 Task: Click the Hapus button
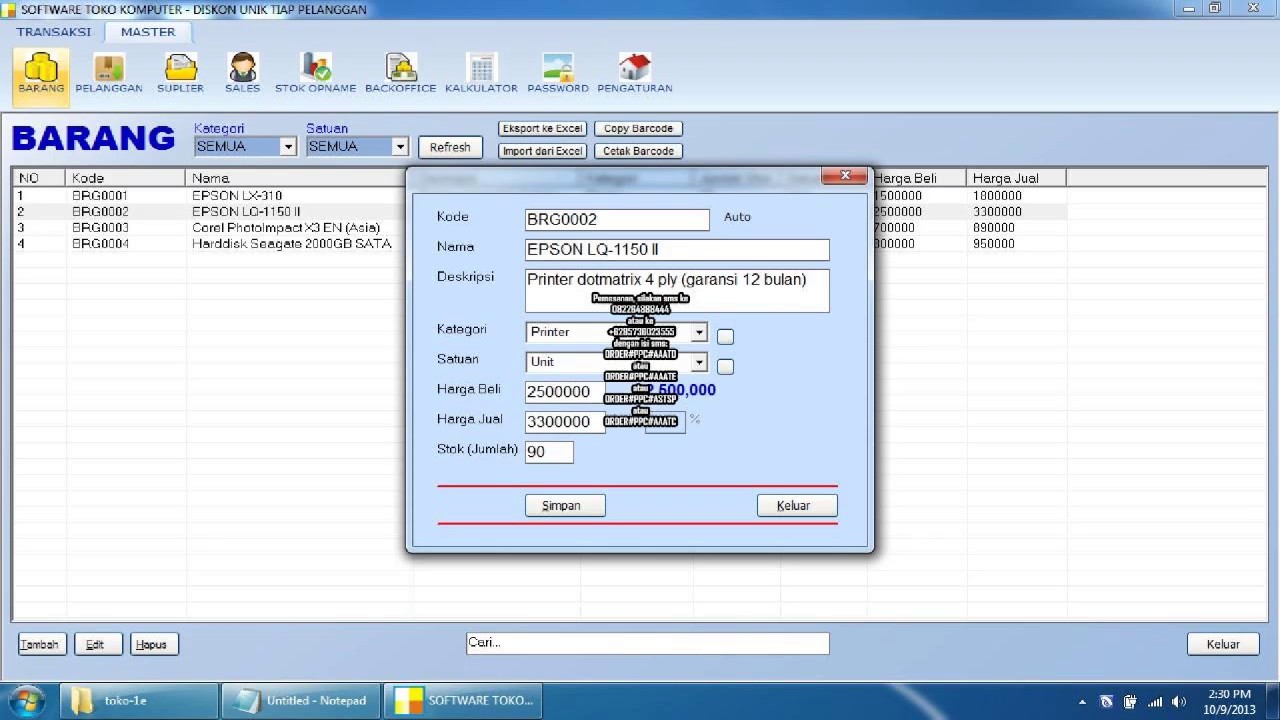[154, 644]
